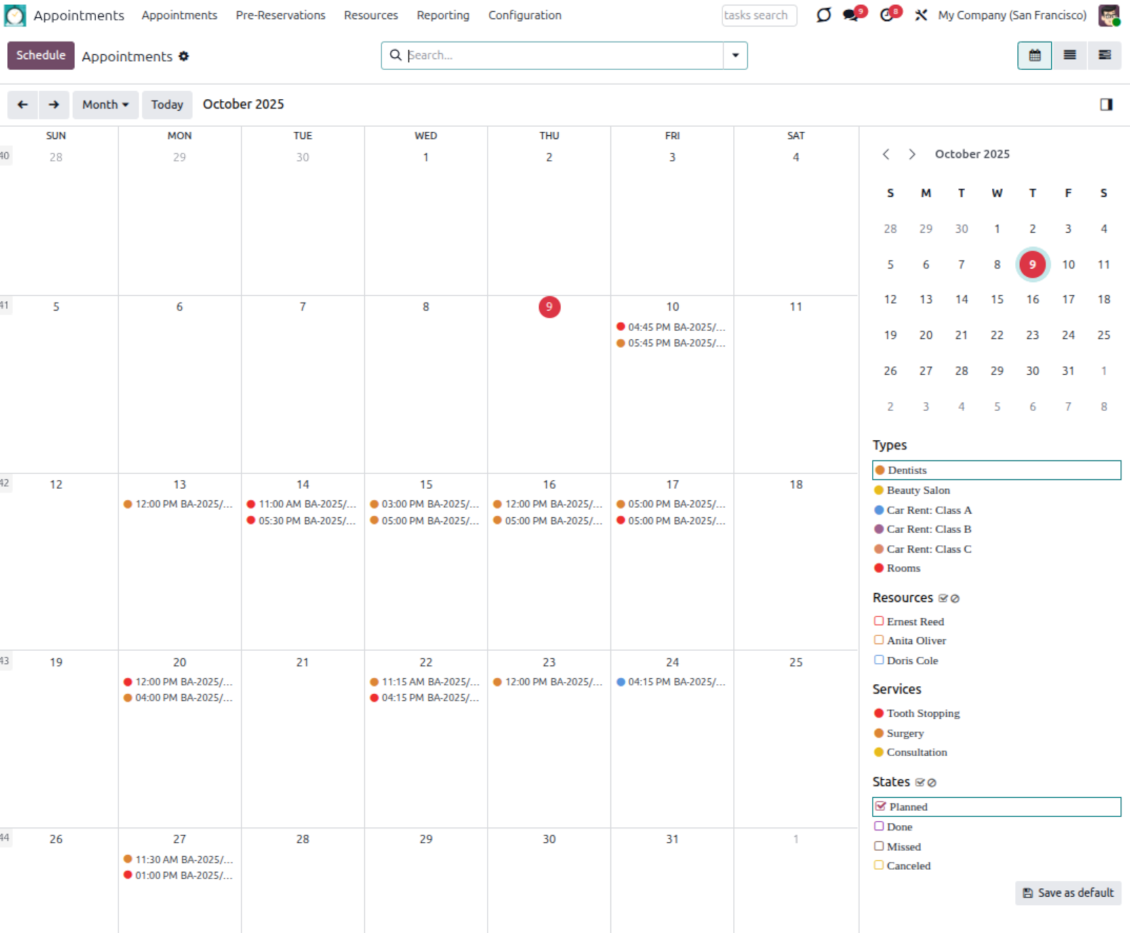1130x933 pixels.
Task: Expand the search options dropdown arrow
Action: click(x=736, y=56)
